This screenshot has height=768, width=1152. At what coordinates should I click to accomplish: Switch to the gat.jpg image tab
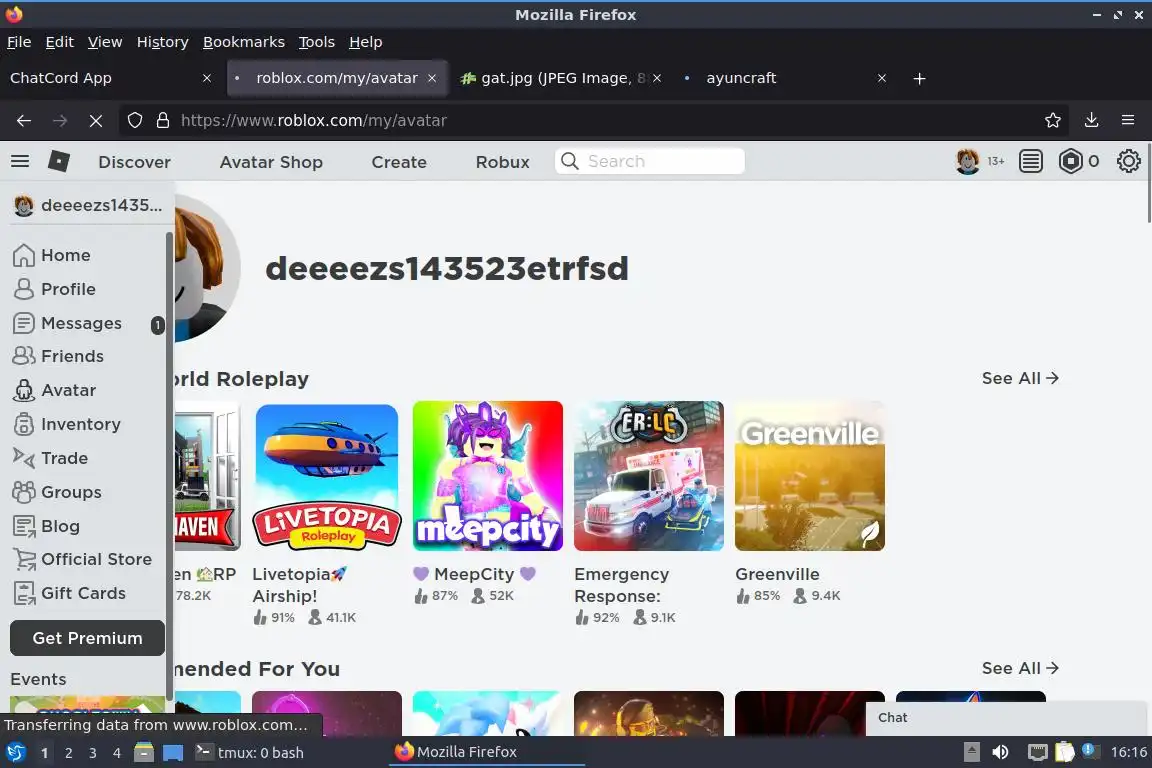coord(561,78)
